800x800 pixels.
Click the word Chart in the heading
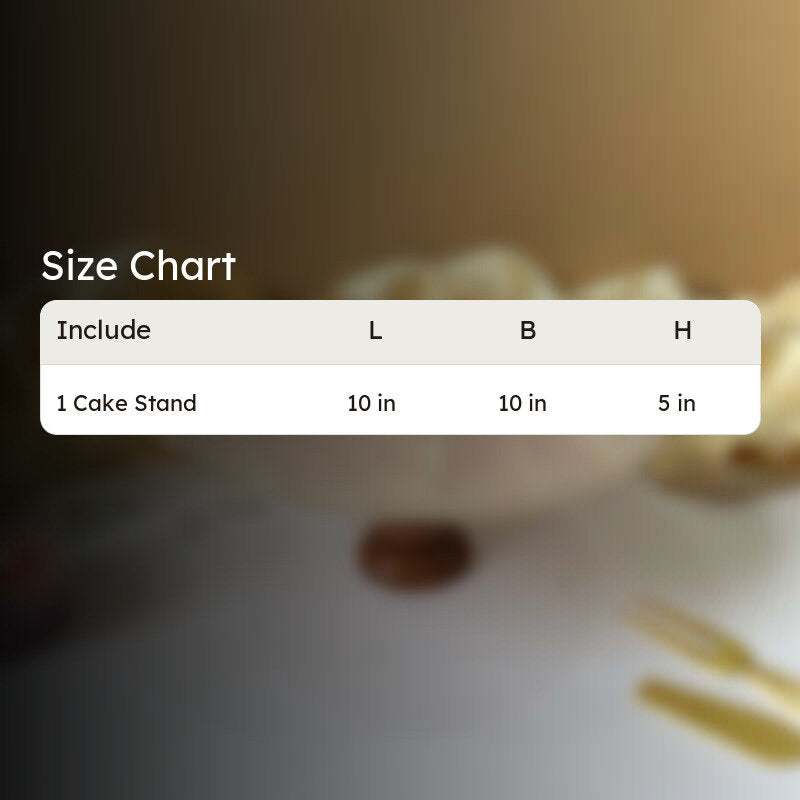183,266
